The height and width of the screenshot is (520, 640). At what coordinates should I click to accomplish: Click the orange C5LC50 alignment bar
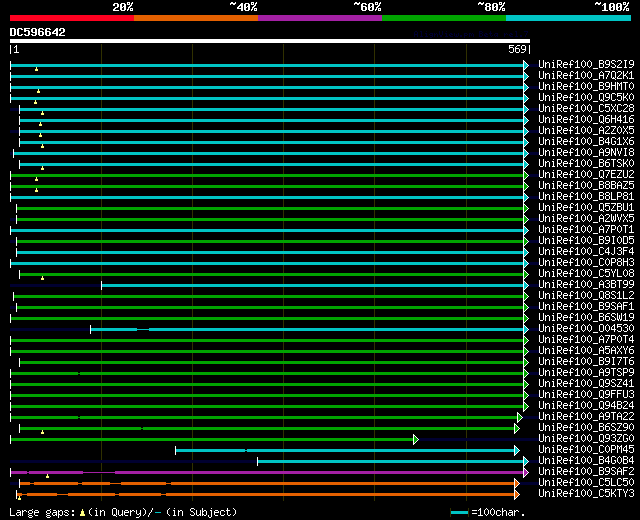(267, 483)
